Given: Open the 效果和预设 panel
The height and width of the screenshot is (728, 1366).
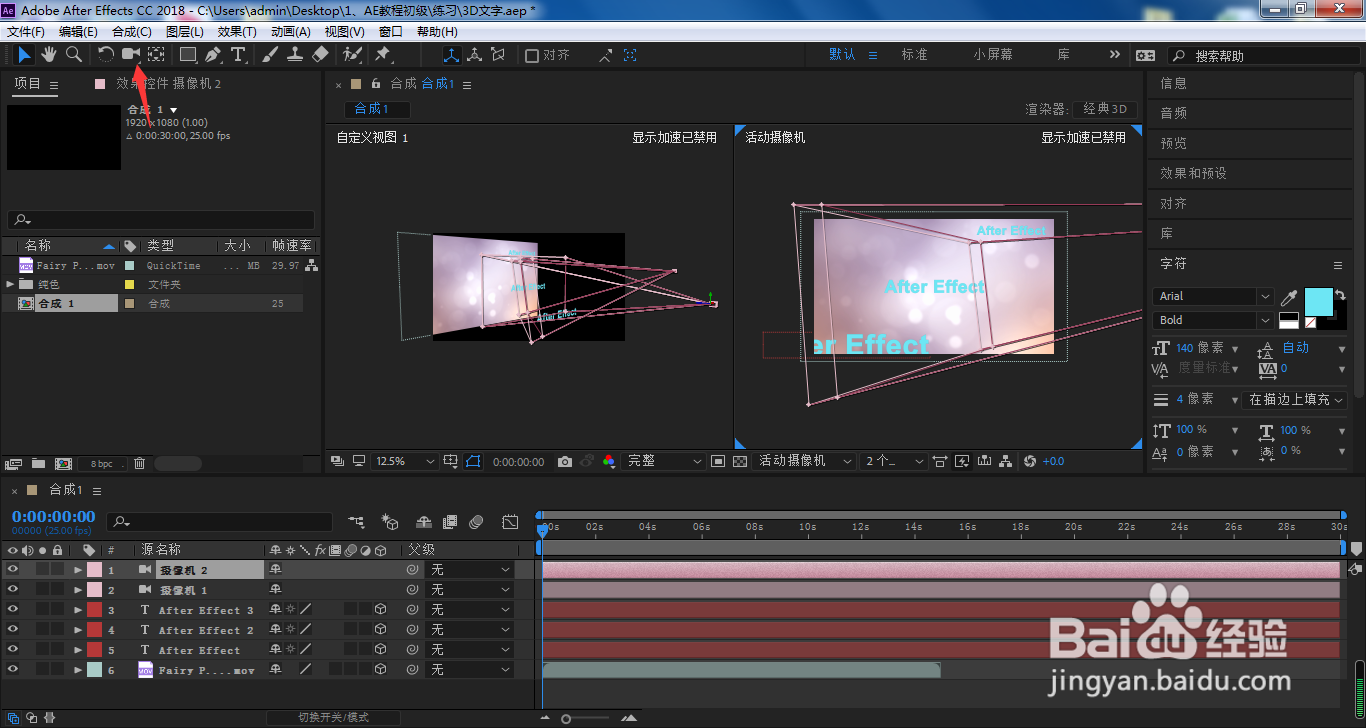Looking at the screenshot, I should [x=1193, y=173].
